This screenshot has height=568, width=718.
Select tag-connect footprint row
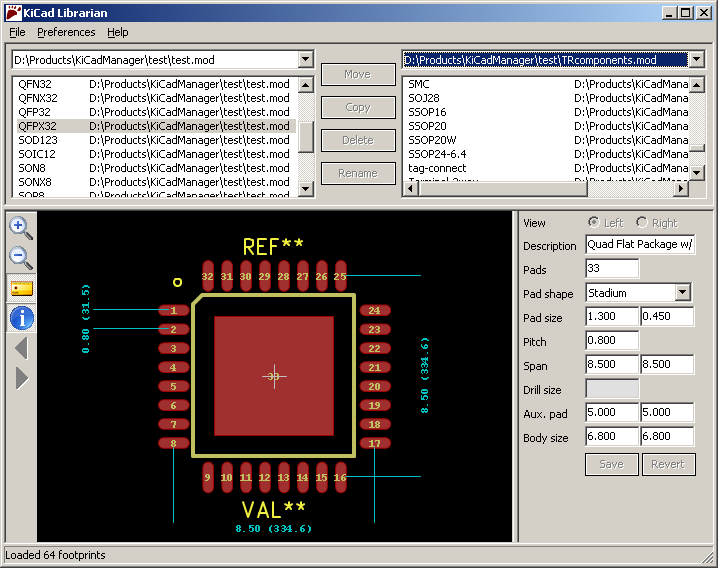[547, 168]
